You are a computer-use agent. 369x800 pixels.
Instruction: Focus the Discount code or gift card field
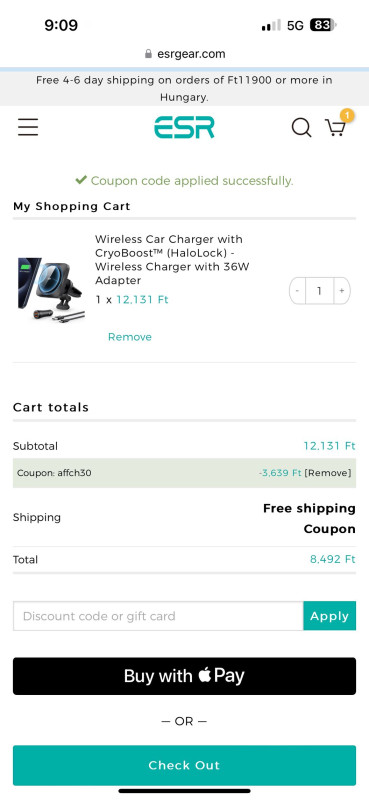point(158,616)
